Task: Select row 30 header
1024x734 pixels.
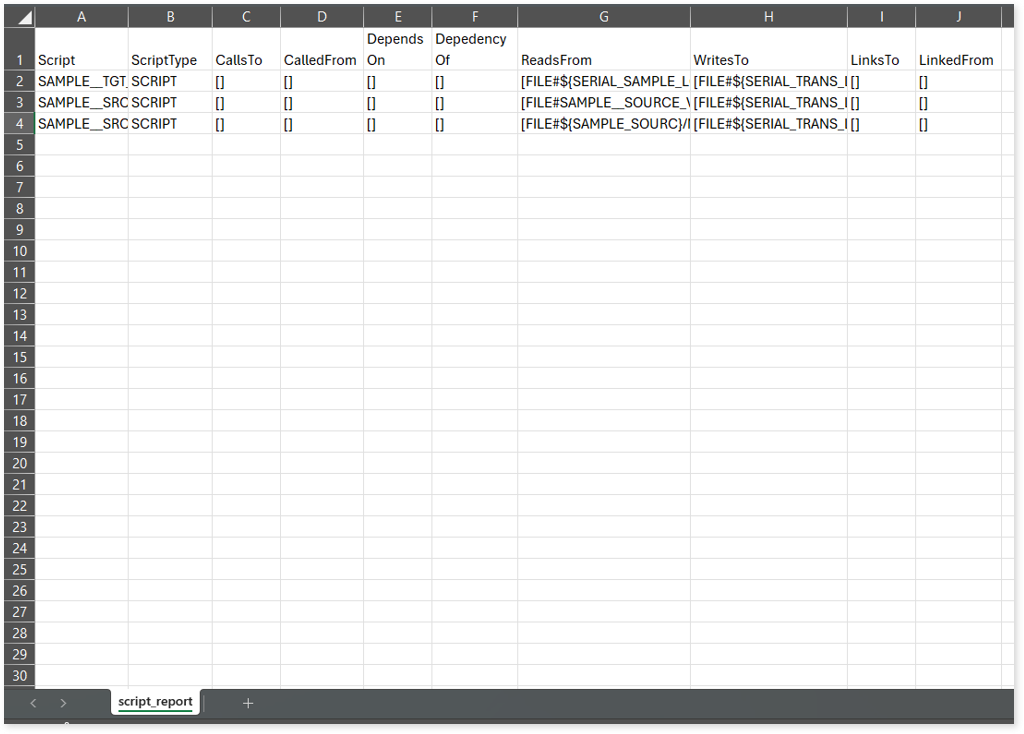Action: tap(19, 676)
